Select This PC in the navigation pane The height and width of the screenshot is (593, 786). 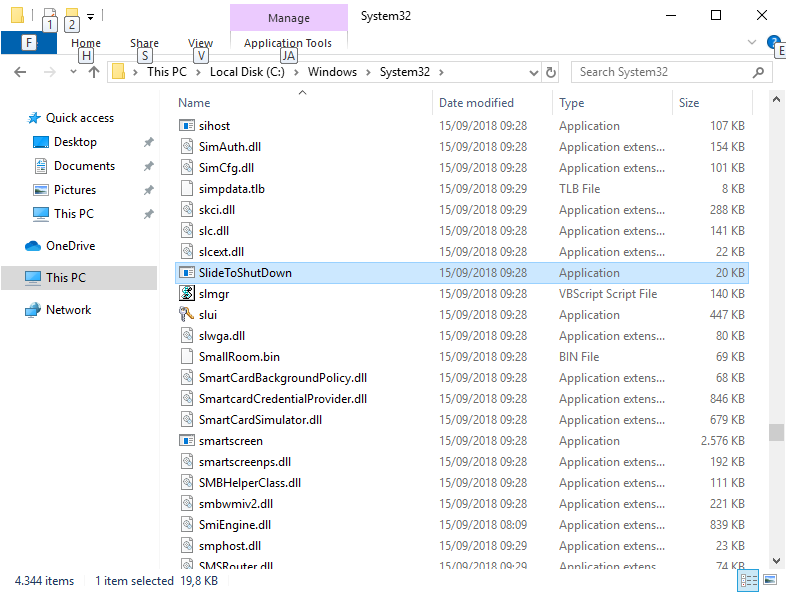pos(79,278)
